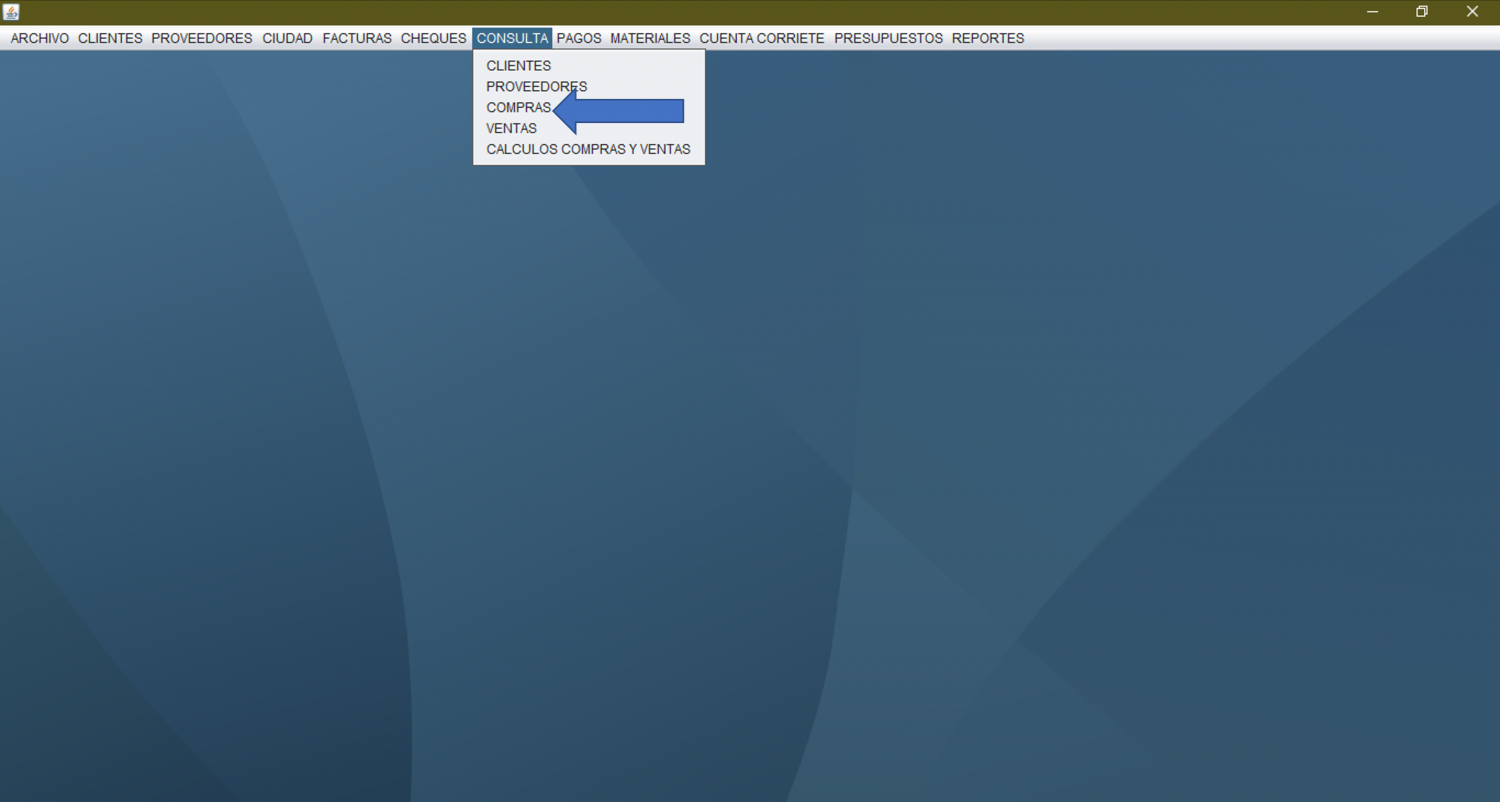Restore down the application window

tap(1421, 12)
